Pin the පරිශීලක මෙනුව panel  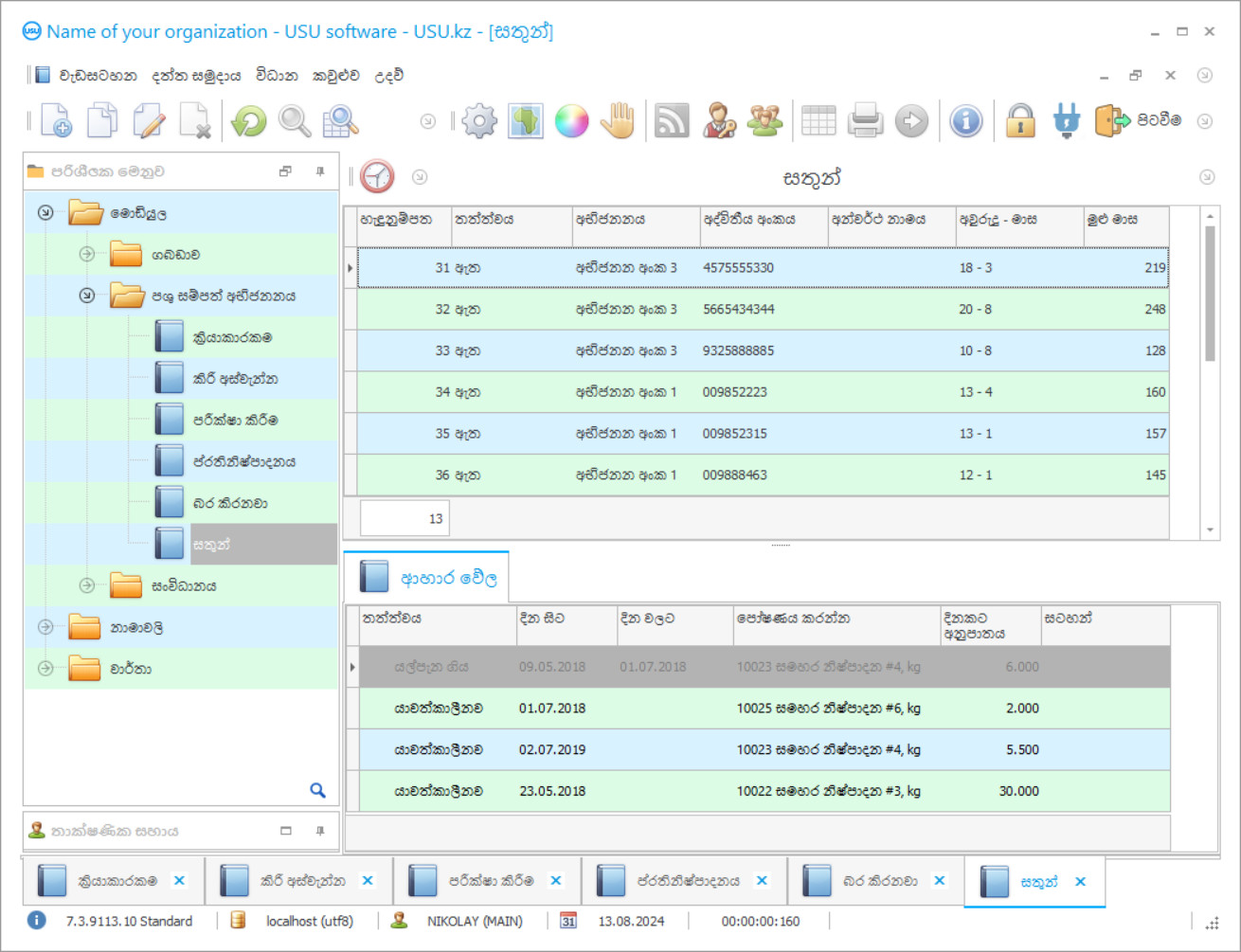[320, 171]
